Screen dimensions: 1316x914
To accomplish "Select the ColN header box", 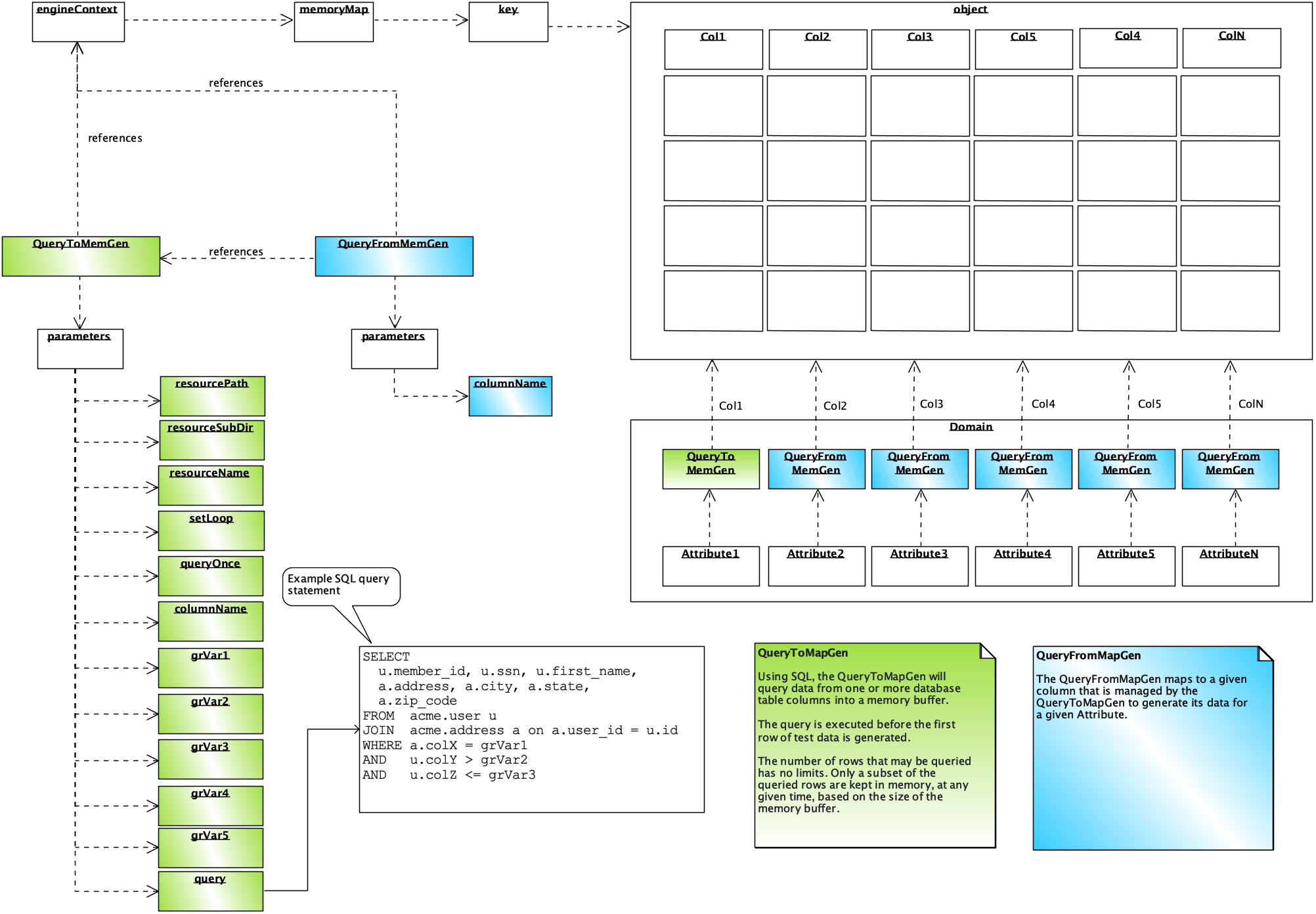I will pos(1231,48).
